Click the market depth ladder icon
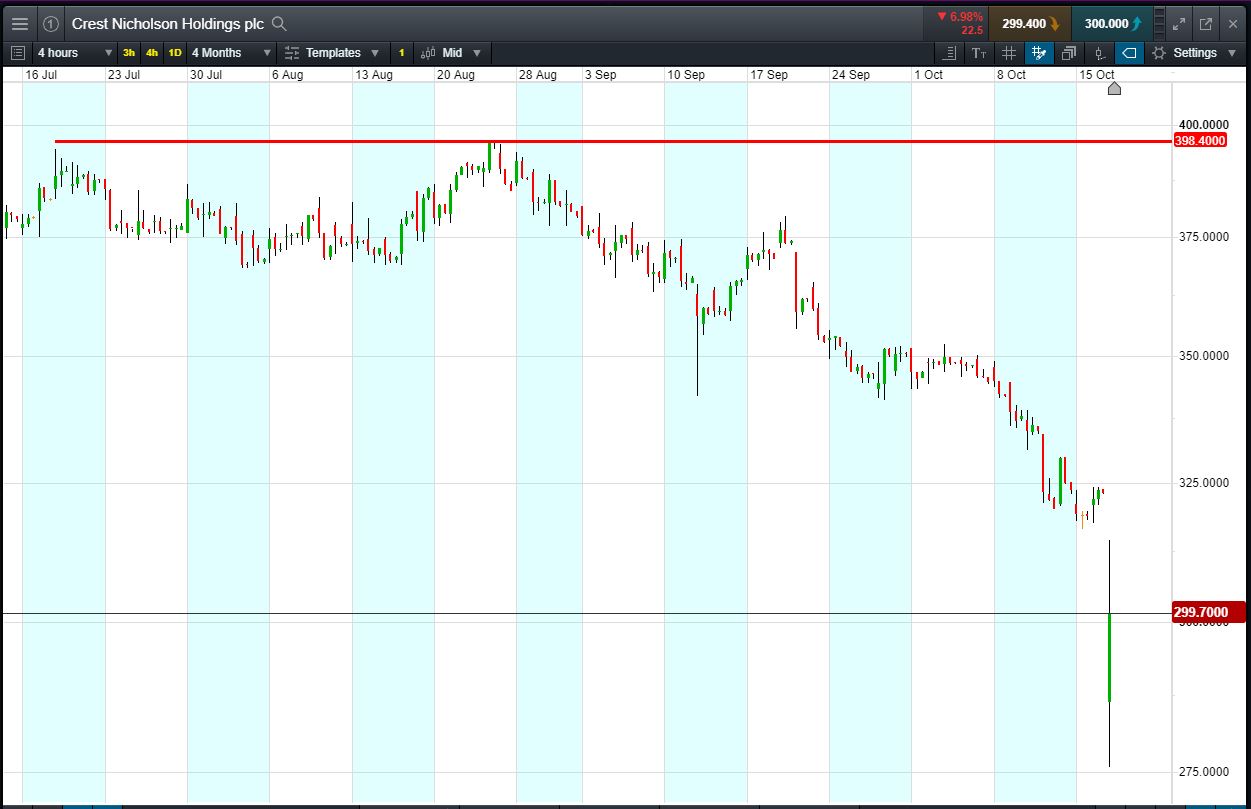Image resolution: width=1251 pixels, height=809 pixels. (1158, 23)
